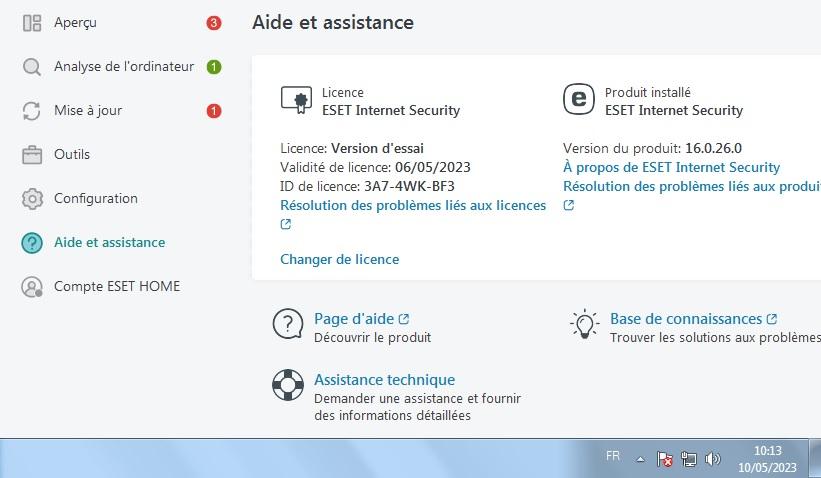Select the Compte ESET HOME user icon

pyautogui.click(x=32, y=287)
